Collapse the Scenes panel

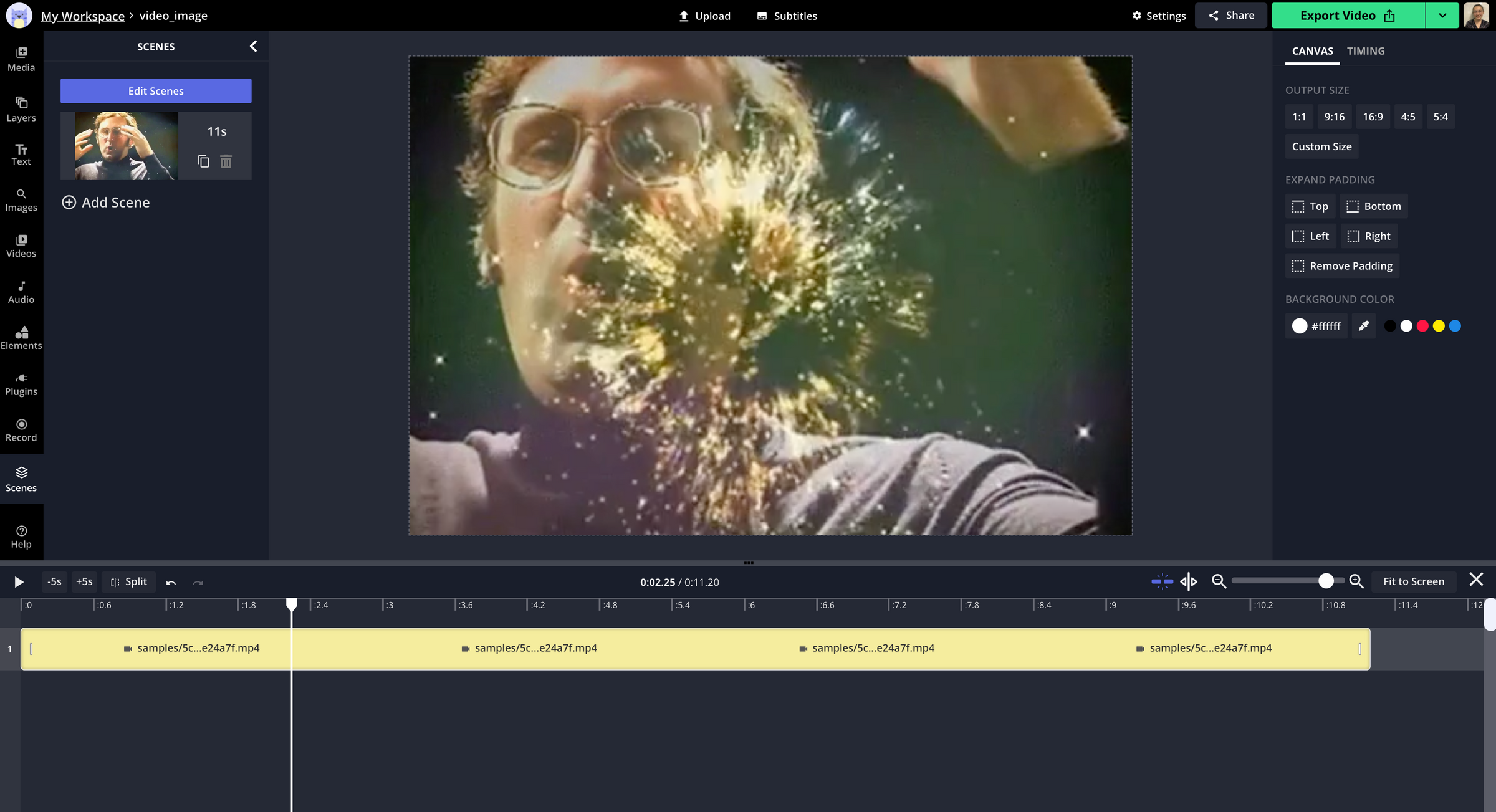tap(253, 45)
